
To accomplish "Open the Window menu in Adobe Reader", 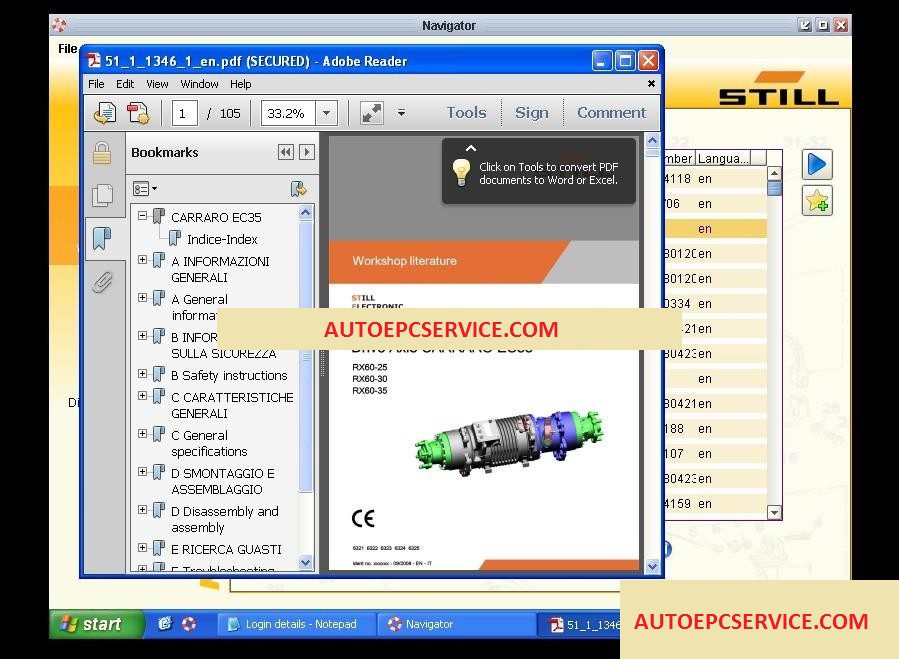I will tap(200, 84).
